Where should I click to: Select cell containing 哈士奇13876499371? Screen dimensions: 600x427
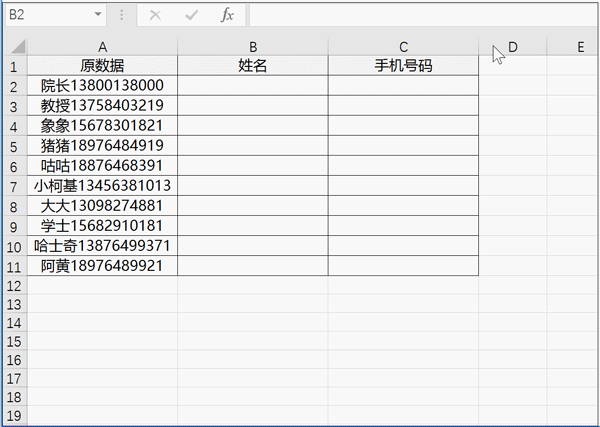point(102,246)
